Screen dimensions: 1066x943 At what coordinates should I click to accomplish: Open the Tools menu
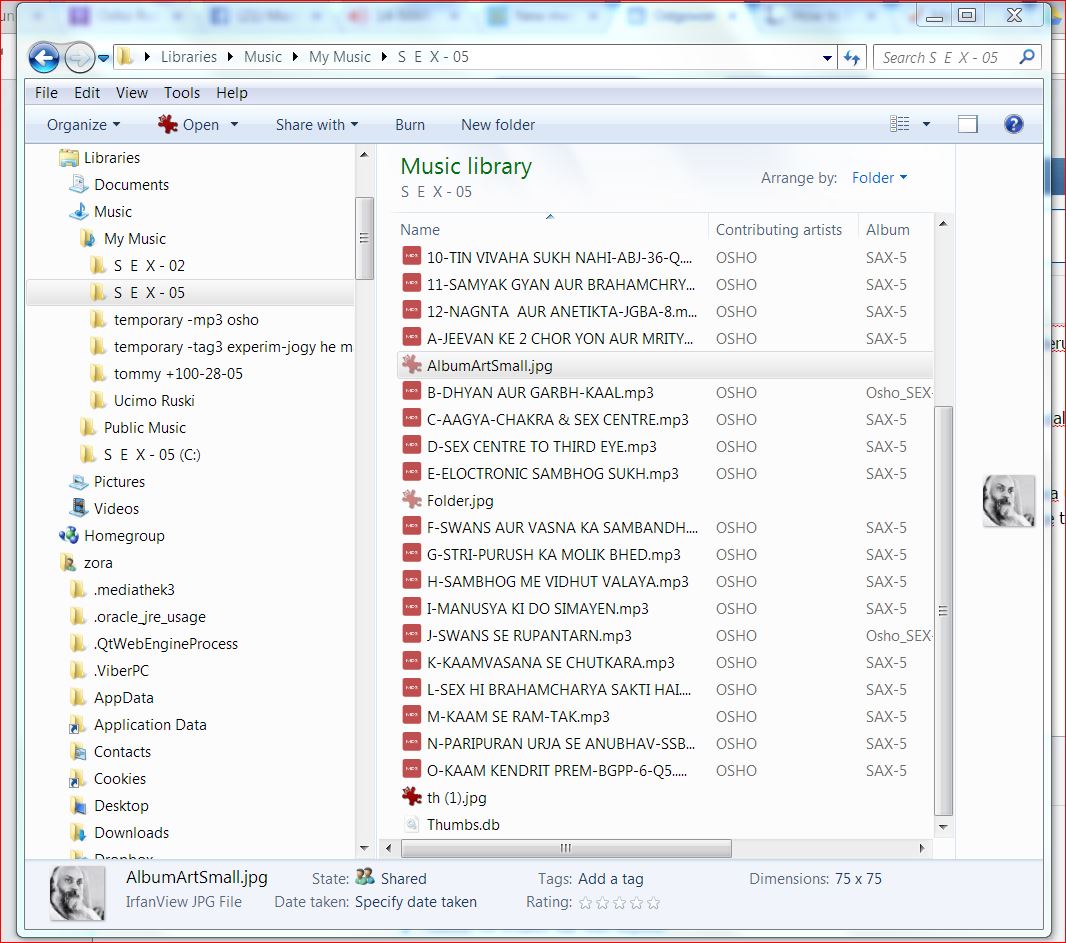(182, 92)
